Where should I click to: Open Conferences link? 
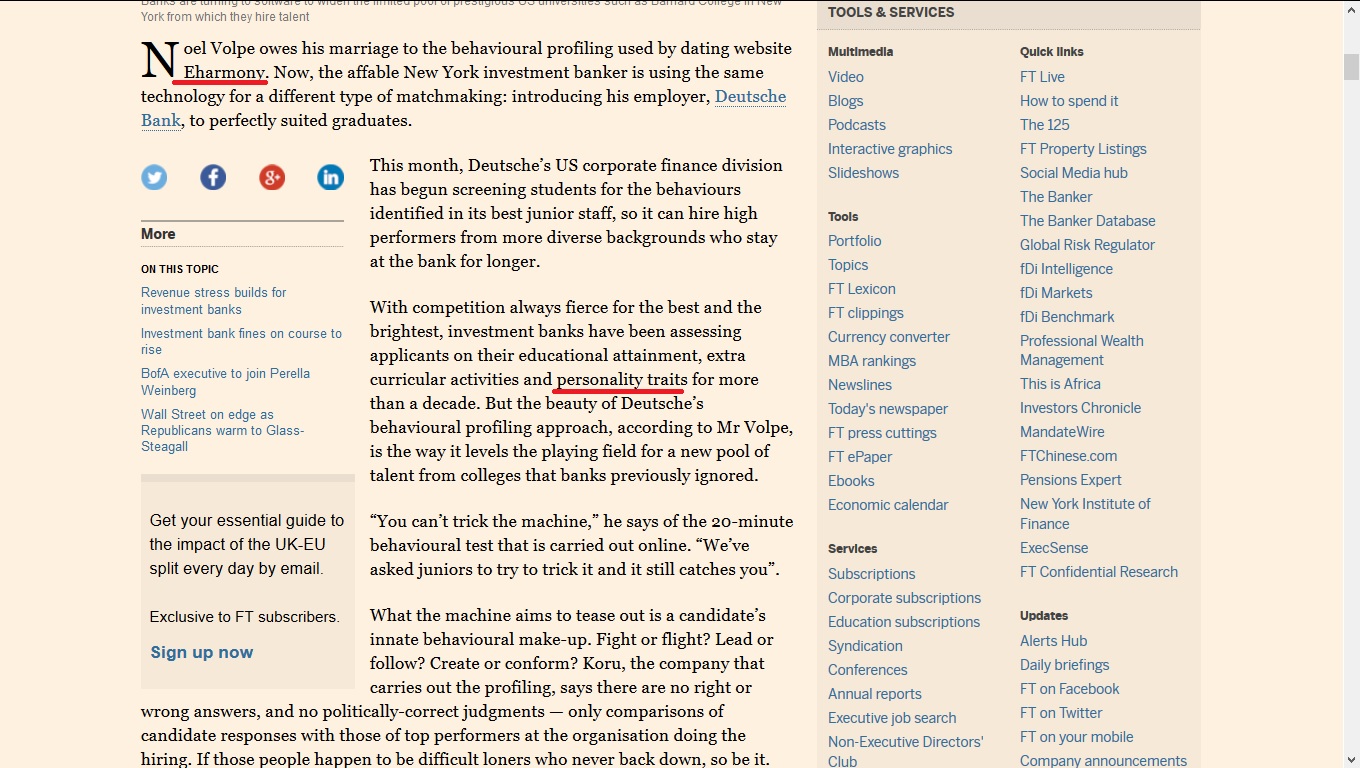(868, 670)
